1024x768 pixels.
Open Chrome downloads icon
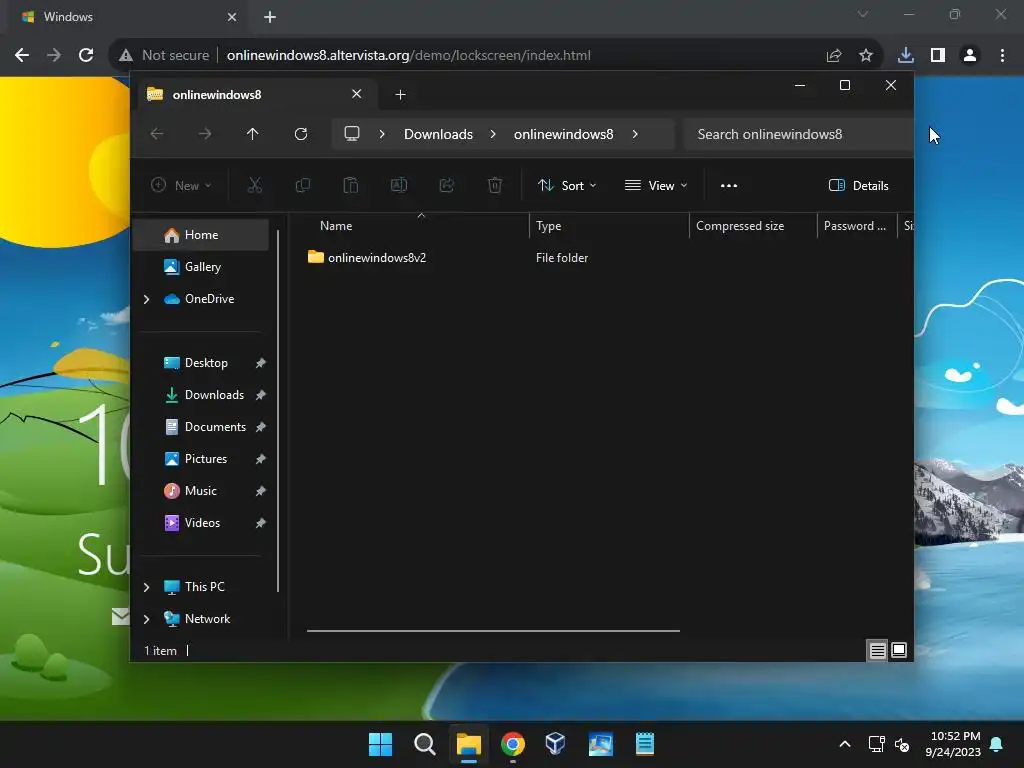tap(906, 56)
